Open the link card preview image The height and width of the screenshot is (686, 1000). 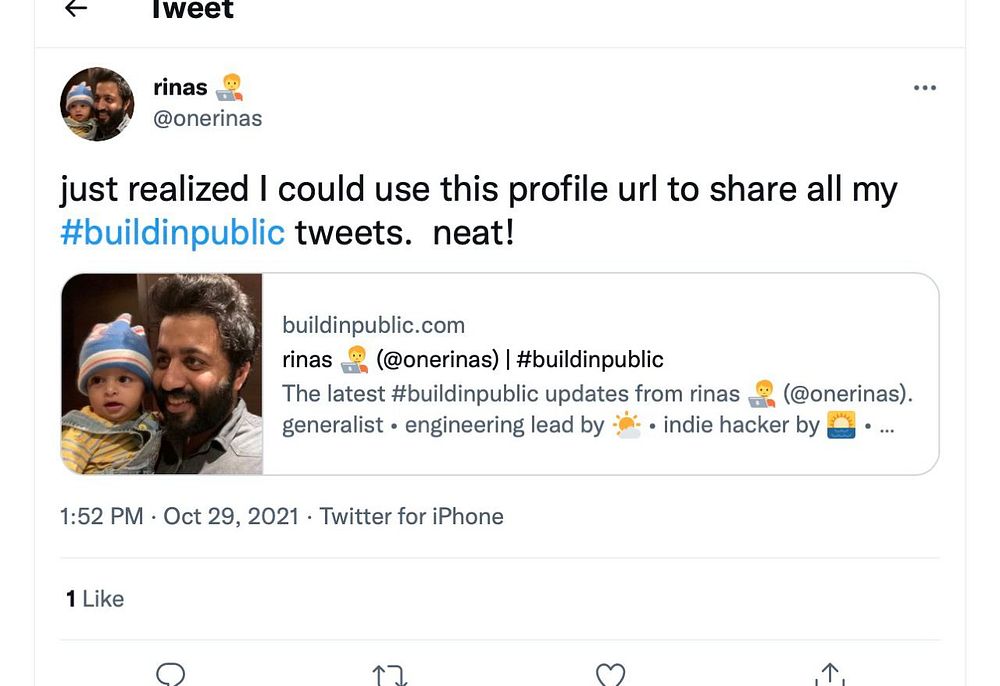coord(162,374)
